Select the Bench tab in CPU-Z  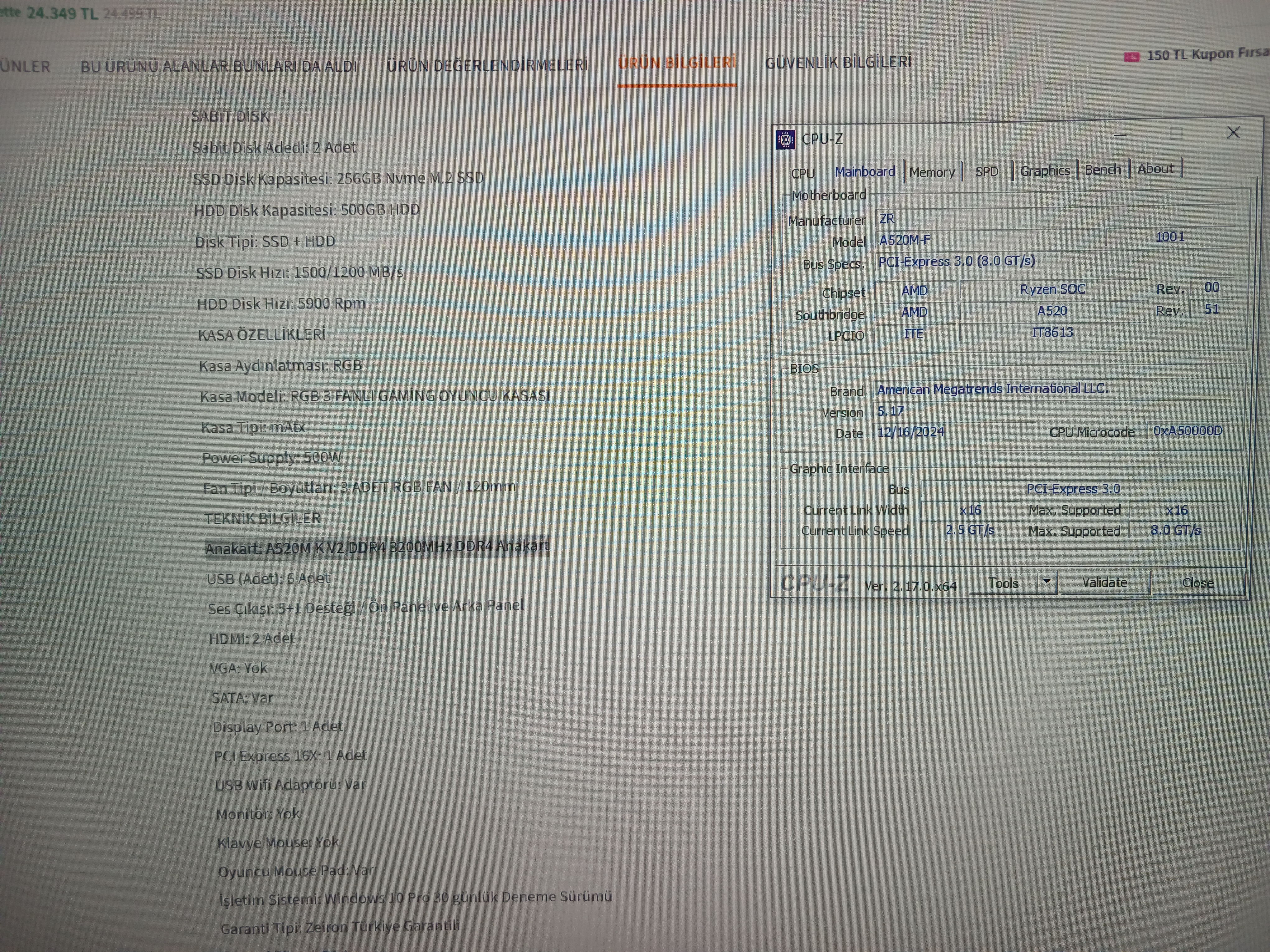(1102, 169)
